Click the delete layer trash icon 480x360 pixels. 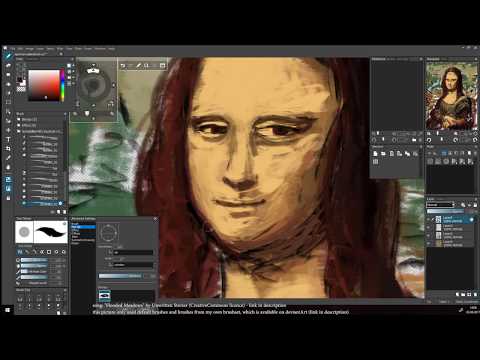point(475,294)
